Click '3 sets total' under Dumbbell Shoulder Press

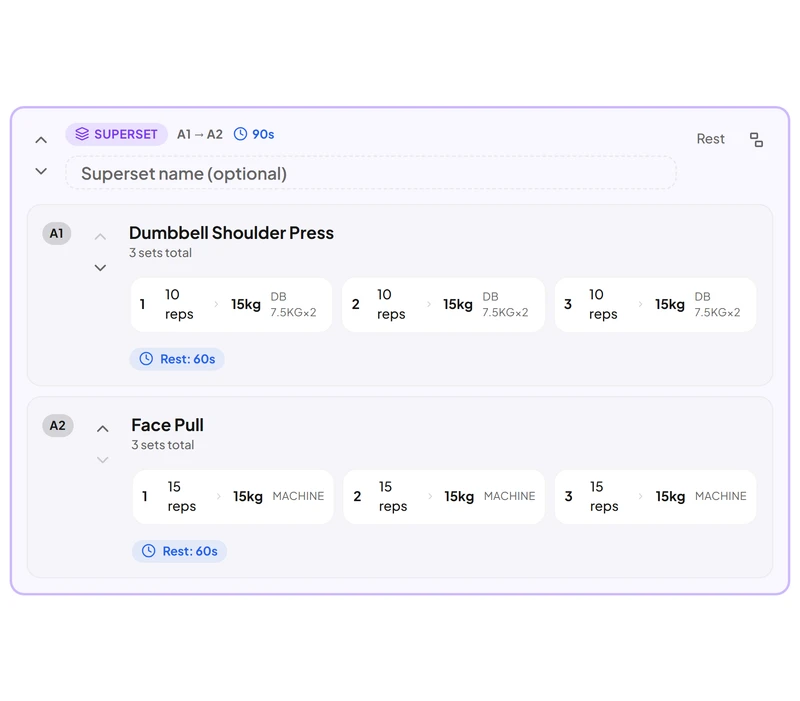coord(161,253)
